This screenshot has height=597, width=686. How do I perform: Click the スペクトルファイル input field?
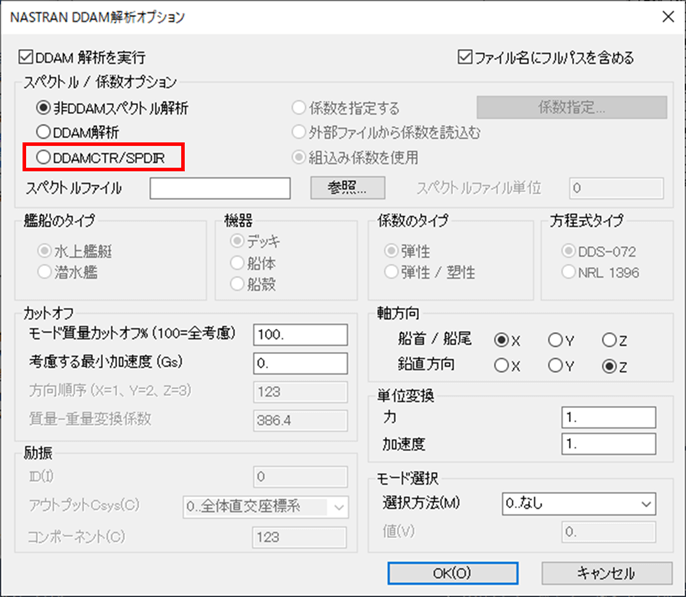220,188
